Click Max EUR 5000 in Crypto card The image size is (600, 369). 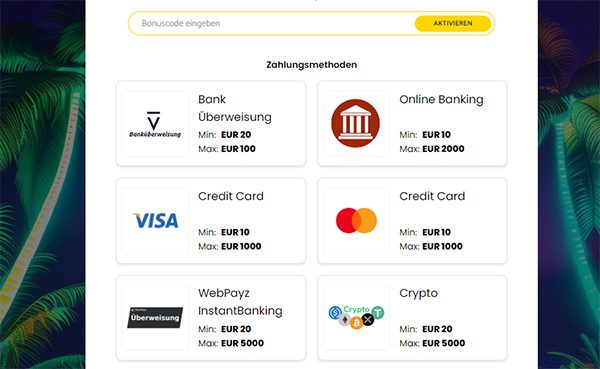[x=432, y=343]
